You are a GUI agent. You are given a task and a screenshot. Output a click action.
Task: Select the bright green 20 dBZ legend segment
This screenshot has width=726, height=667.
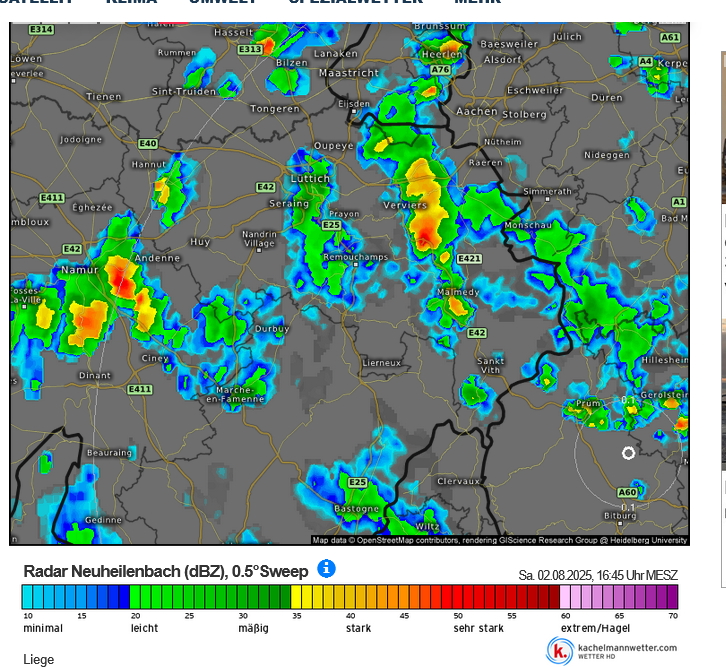(x=135, y=597)
